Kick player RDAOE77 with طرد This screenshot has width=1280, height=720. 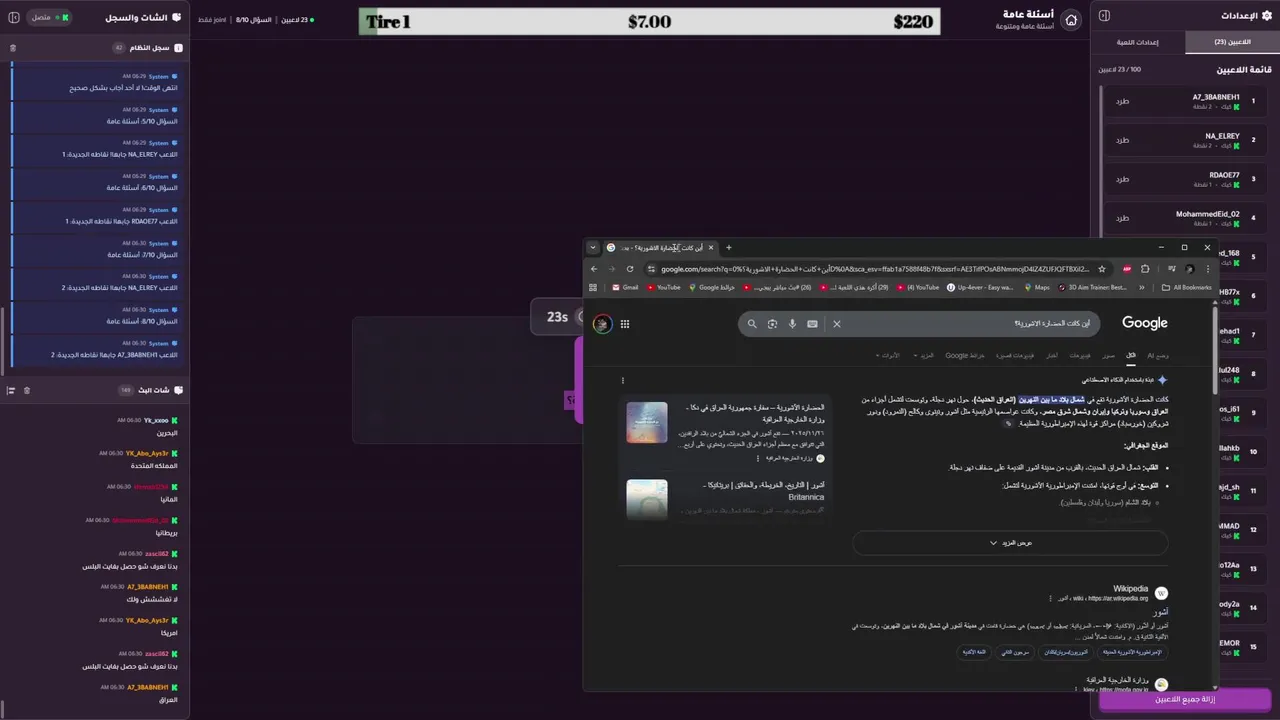[x=1122, y=179]
